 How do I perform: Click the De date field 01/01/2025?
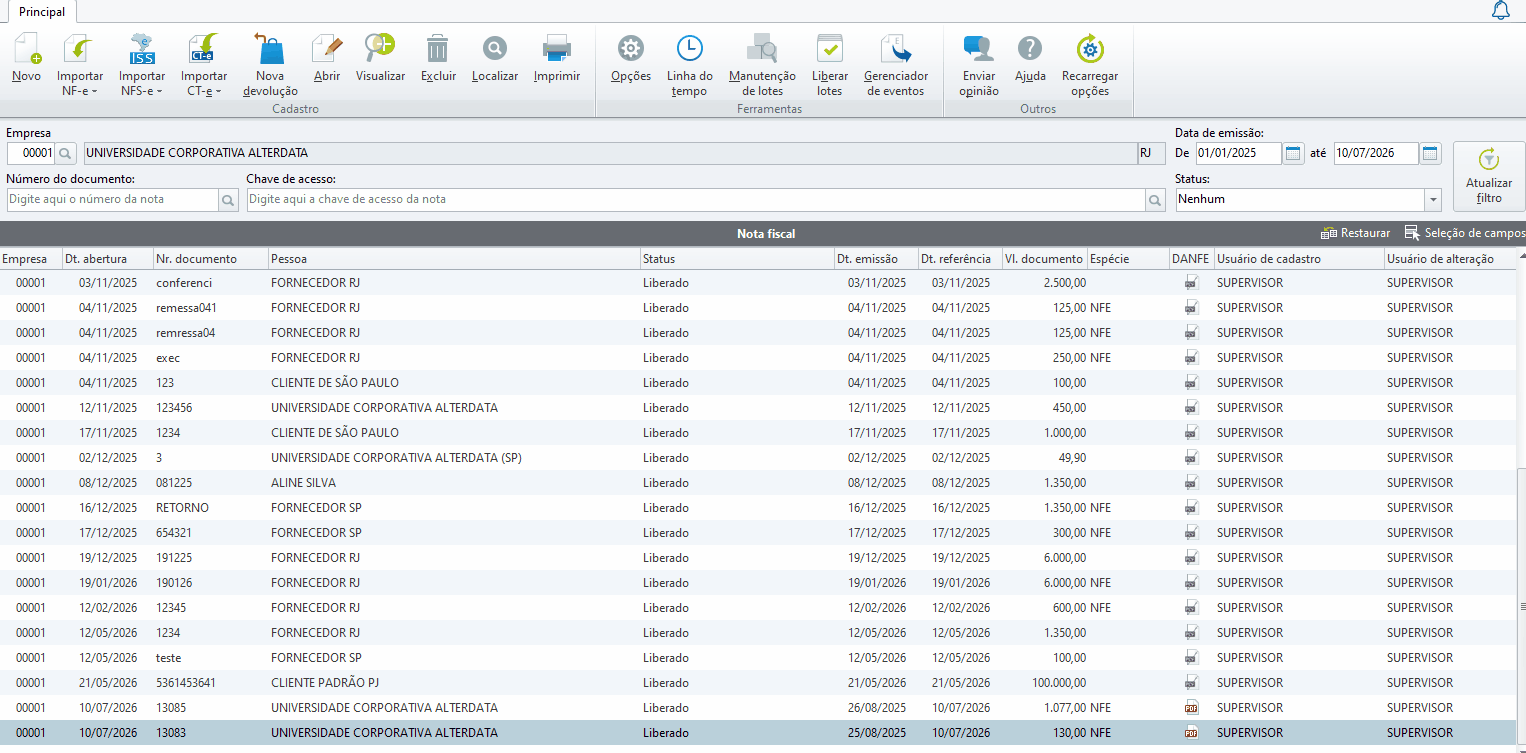pyautogui.click(x=1239, y=154)
